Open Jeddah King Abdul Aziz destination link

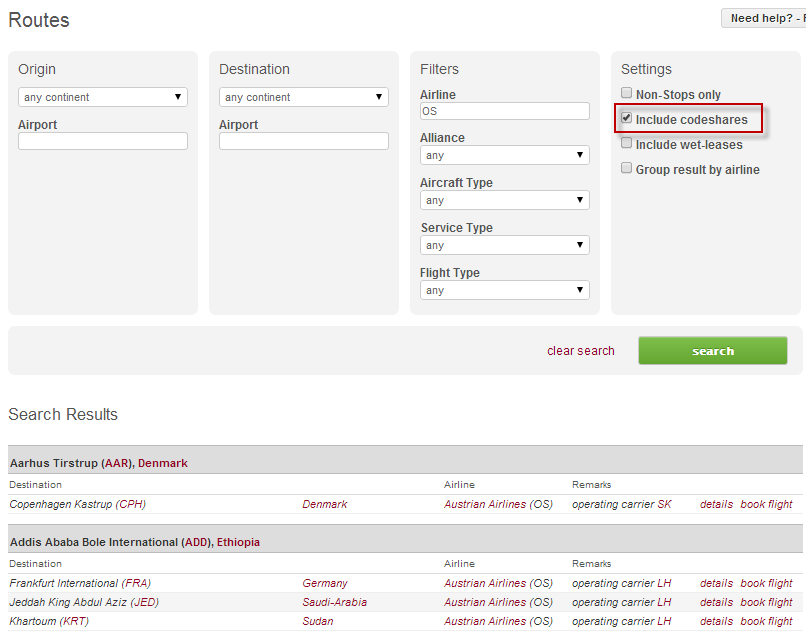[84, 602]
